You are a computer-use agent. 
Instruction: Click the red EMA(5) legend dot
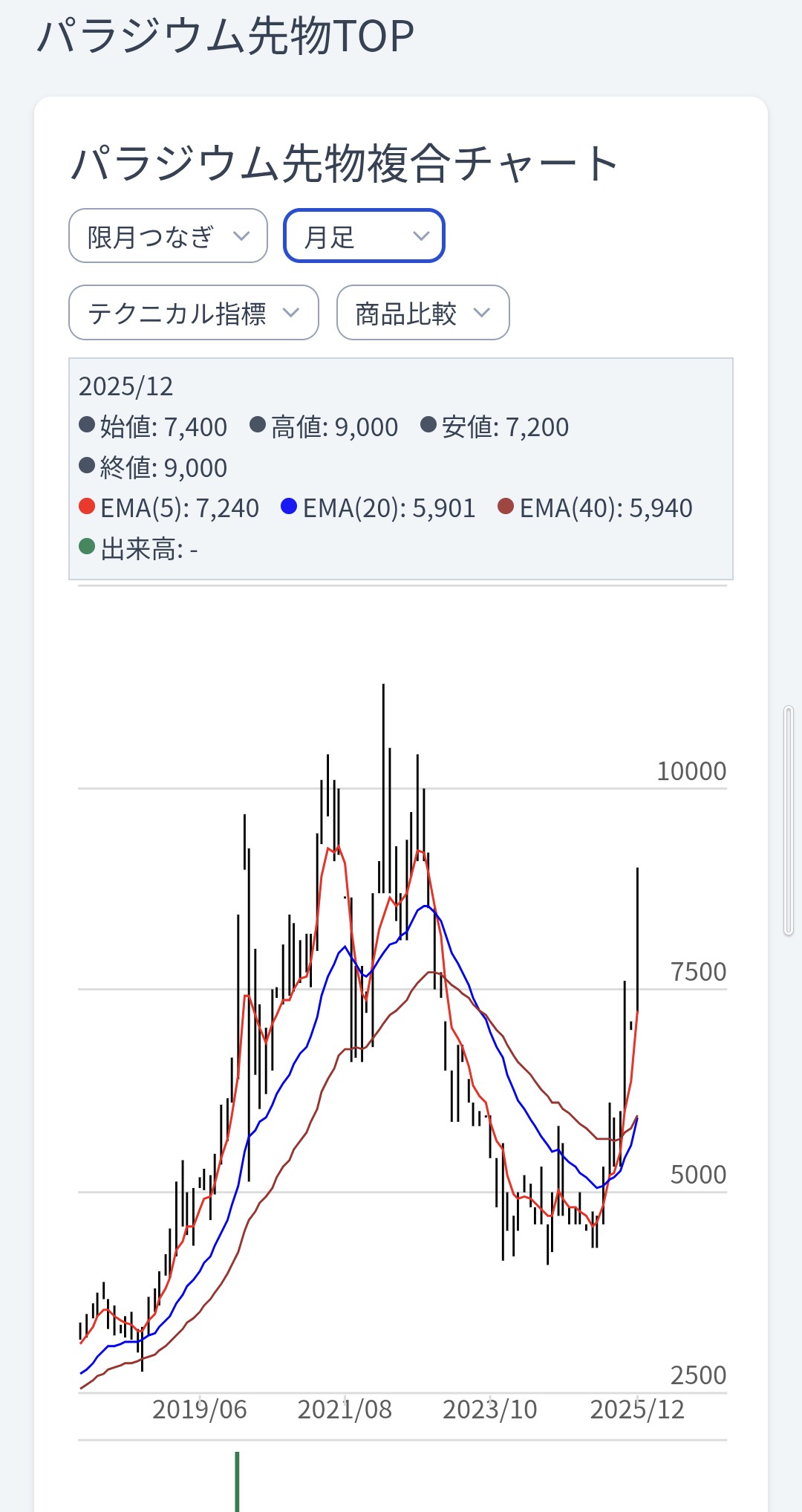tap(87, 507)
